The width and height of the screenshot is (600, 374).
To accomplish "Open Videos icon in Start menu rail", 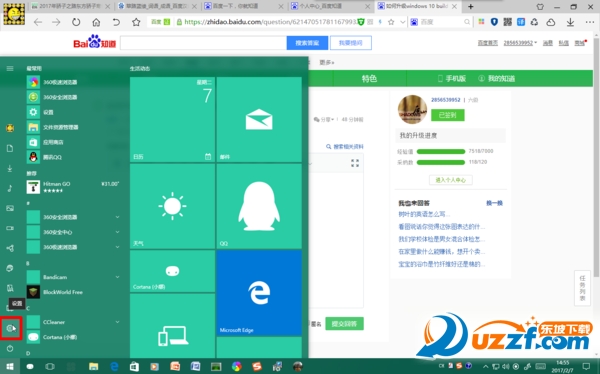I will point(10,228).
